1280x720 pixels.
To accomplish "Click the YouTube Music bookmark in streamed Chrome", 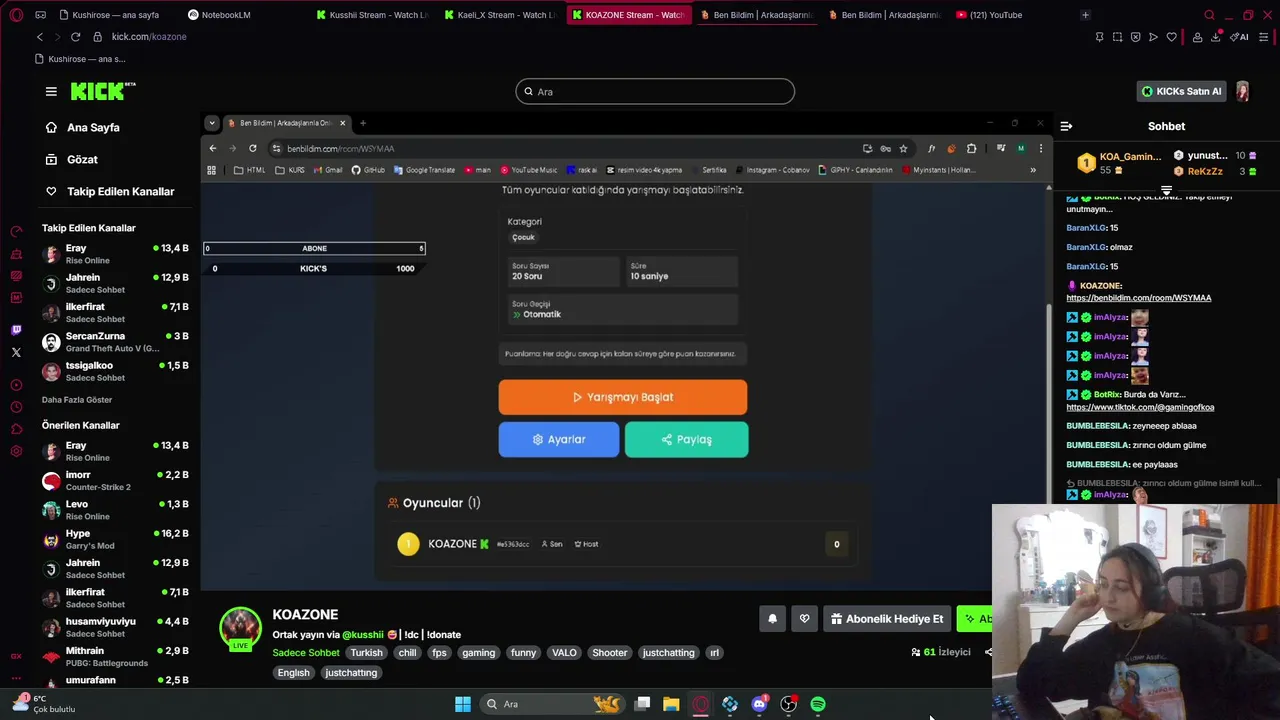I will pos(528,170).
